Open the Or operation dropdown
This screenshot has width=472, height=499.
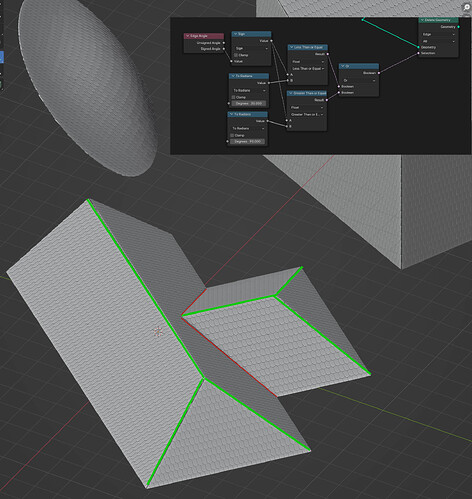(x=359, y=80)
